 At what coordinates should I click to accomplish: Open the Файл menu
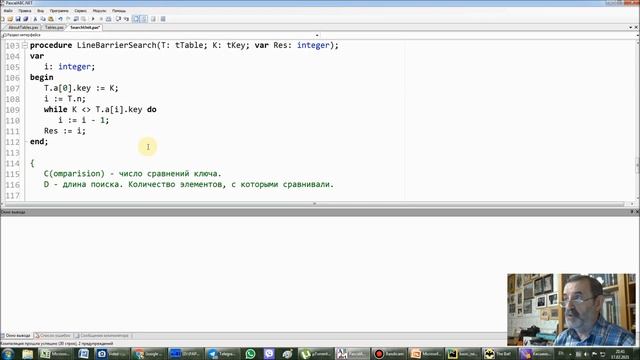tap(8, 11)
